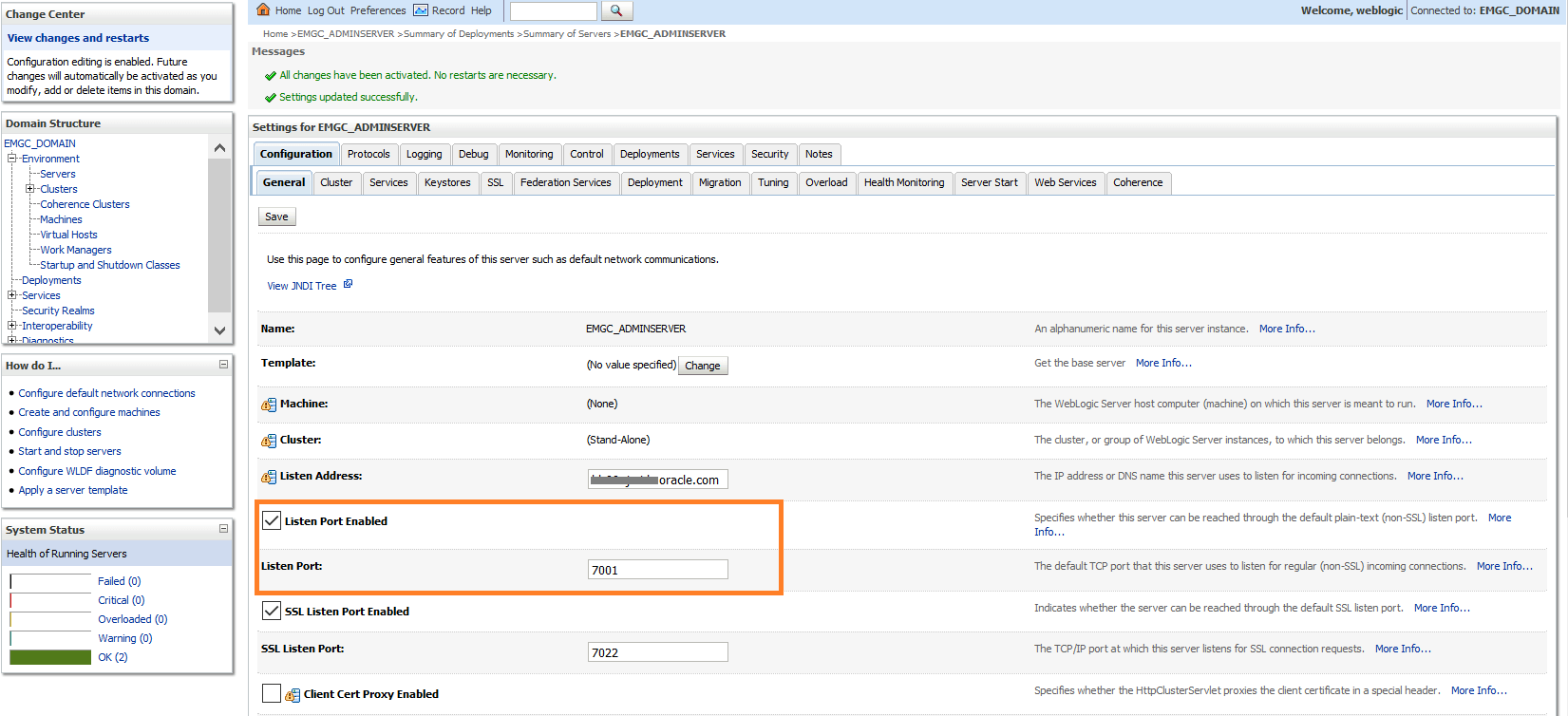Collapse the How do I panel

tap(223, 365)
